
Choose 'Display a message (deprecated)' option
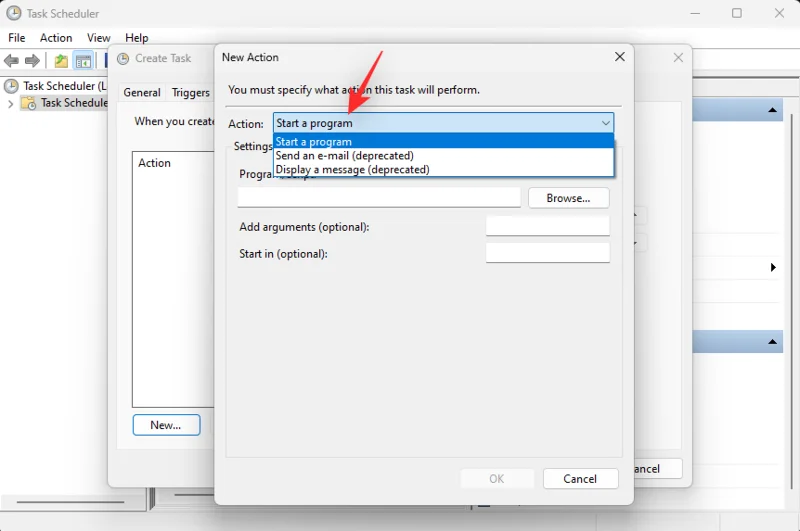click(x=443, y=169)
